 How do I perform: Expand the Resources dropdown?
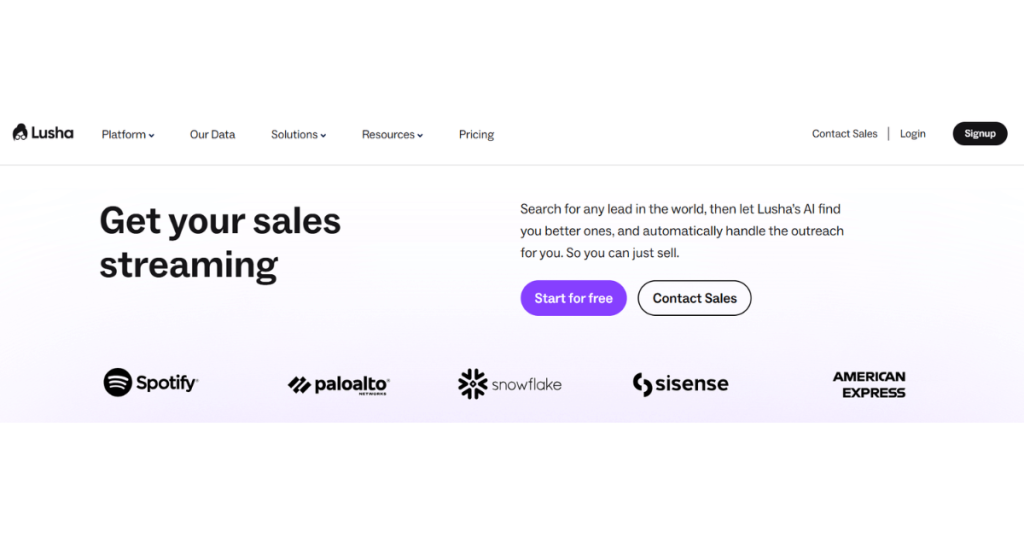pos(392,134)
